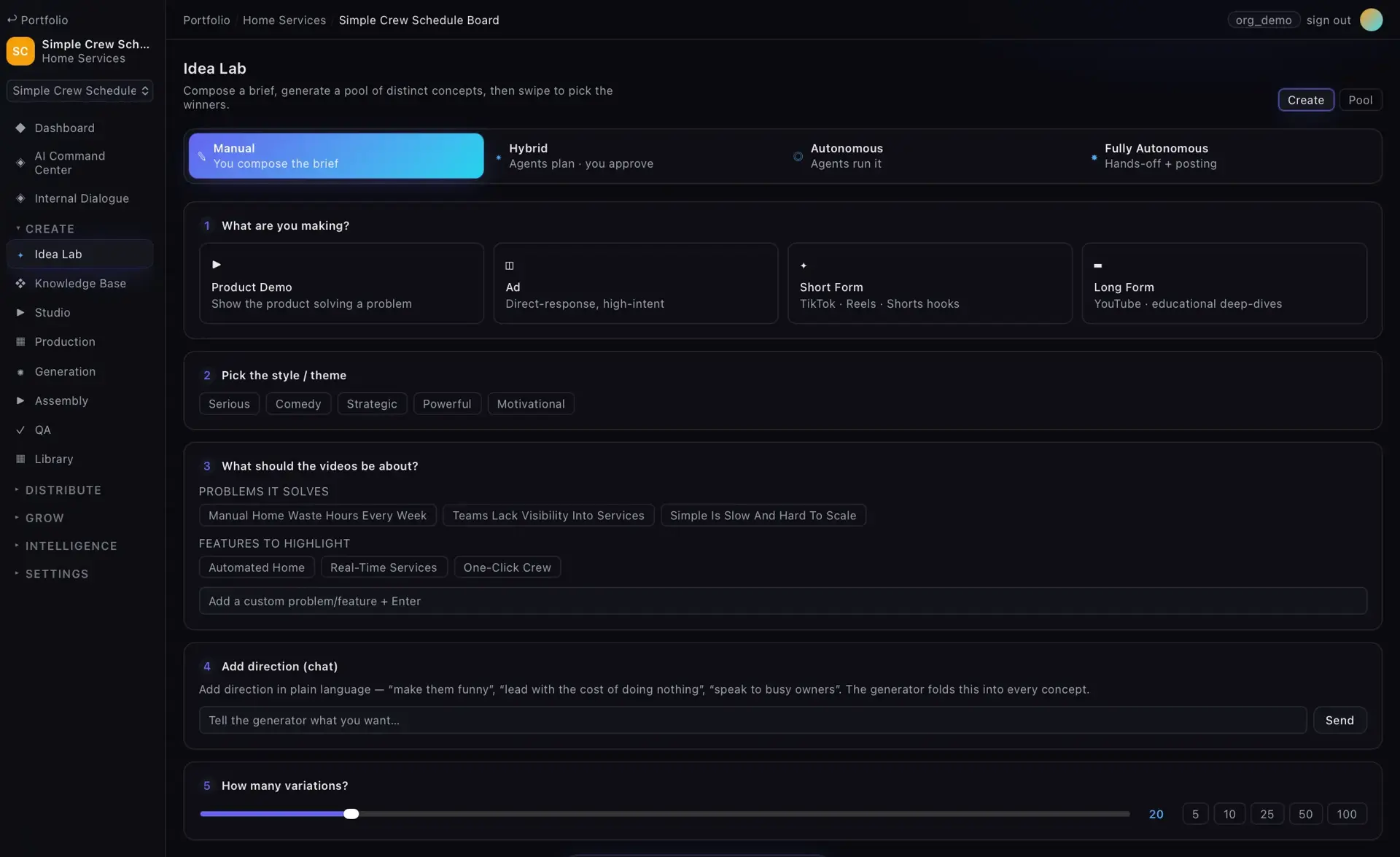Click the Knowledge Base sidebar icon
1400x857 pixels.
pyautogui.click(x=20, y=283)
